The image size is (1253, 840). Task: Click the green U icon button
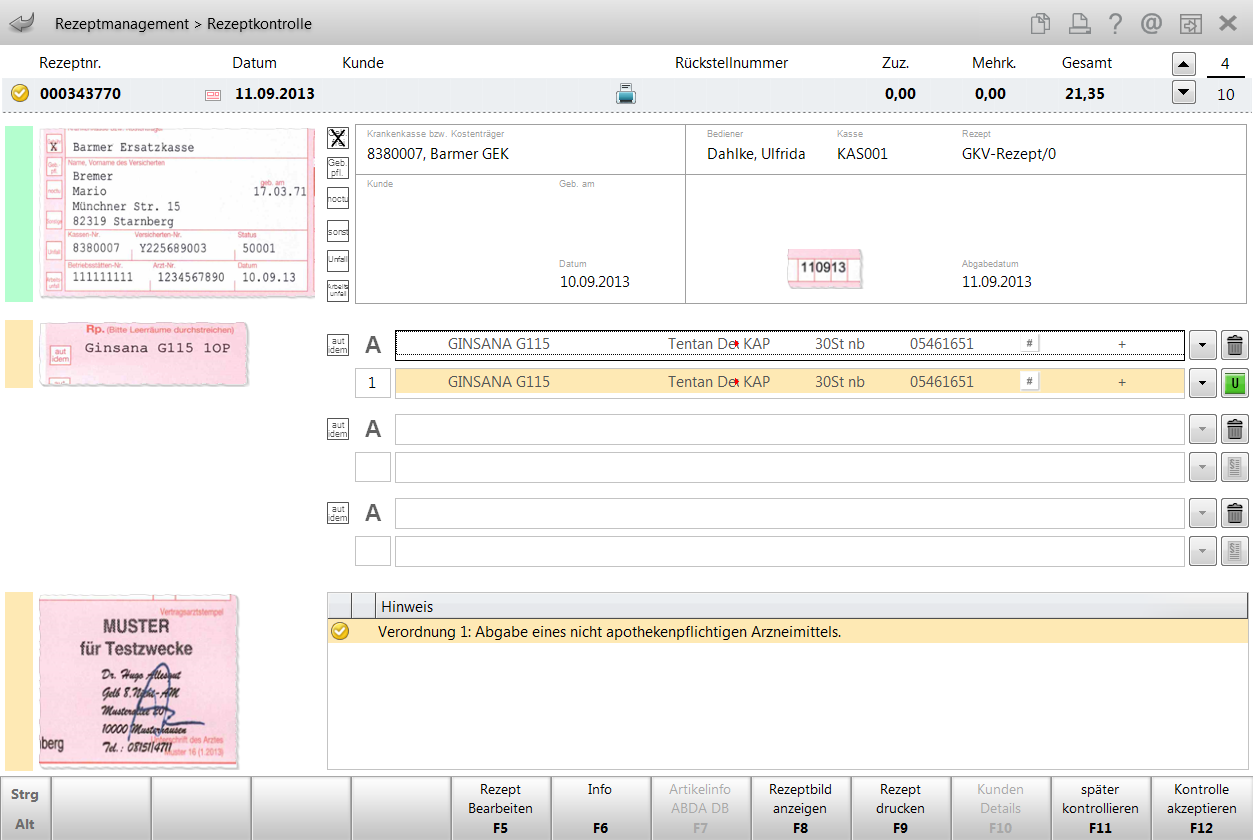[1235, 383]
